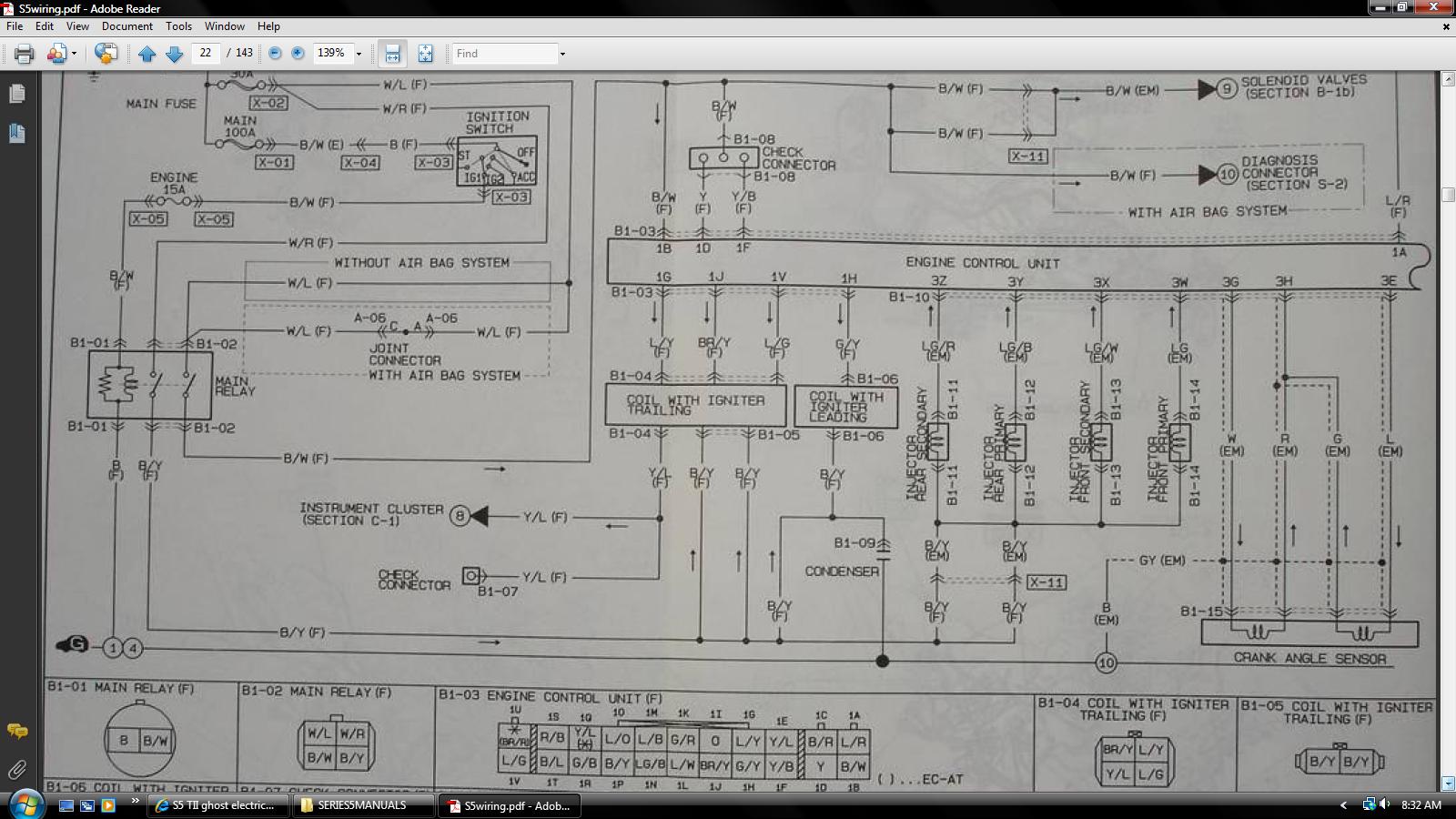Image resolution: width=1456 pixels, height=819 pixels.
Task: Open the Comments panel in sidebar
Action: tap(16, 731)
